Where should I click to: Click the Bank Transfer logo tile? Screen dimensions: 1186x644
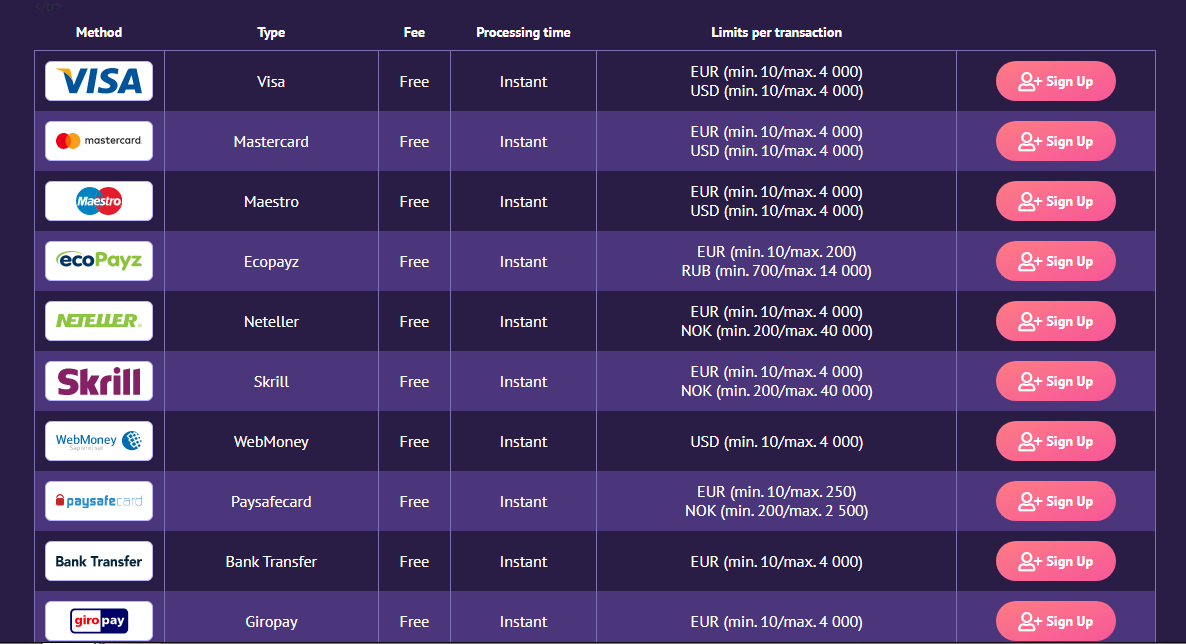pos(98,561)
